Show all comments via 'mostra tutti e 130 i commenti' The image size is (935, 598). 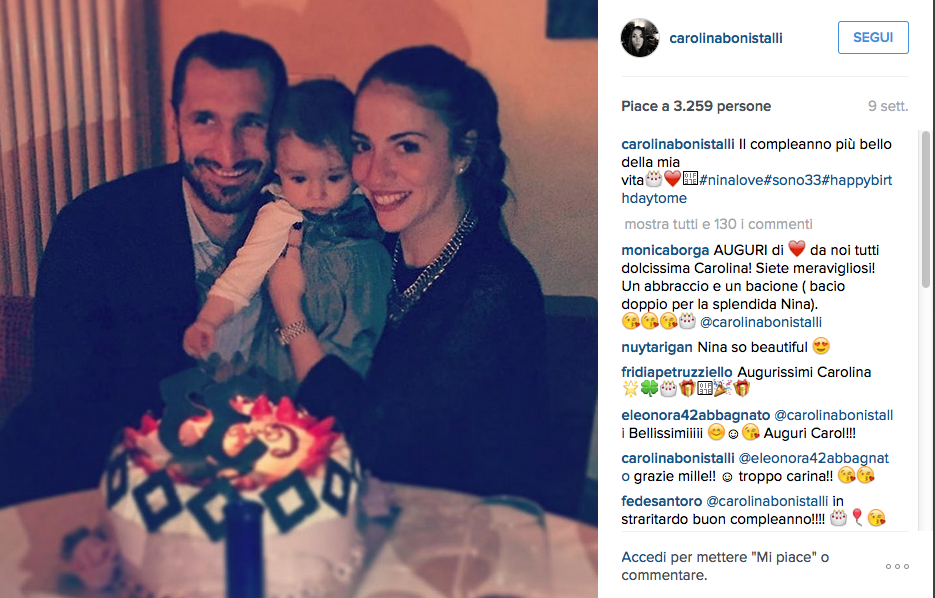[719, 224]
